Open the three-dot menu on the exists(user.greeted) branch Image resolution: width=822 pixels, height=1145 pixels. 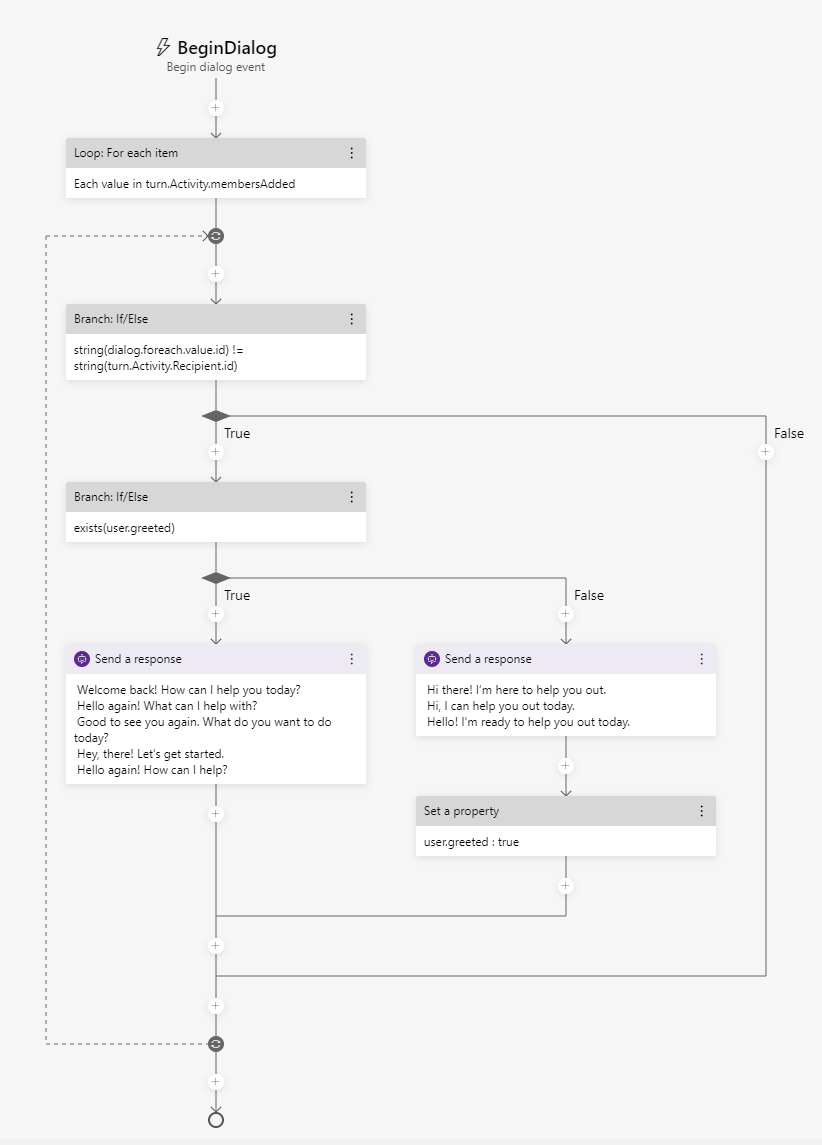click(x=351, y=496)
